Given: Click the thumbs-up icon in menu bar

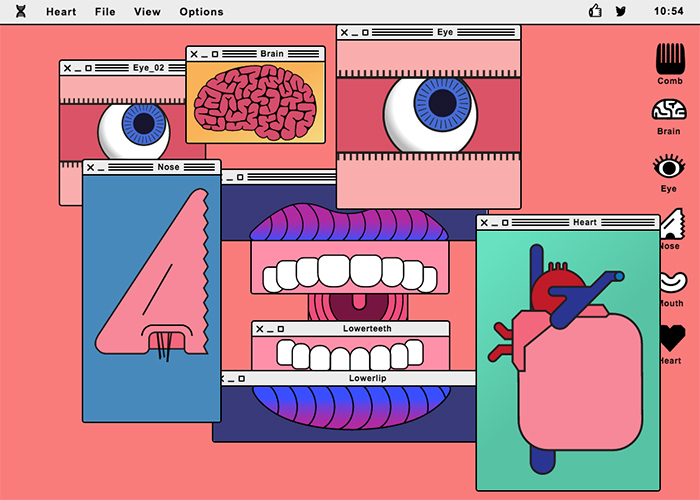Looking at the screenshot, I should (596, 12).
